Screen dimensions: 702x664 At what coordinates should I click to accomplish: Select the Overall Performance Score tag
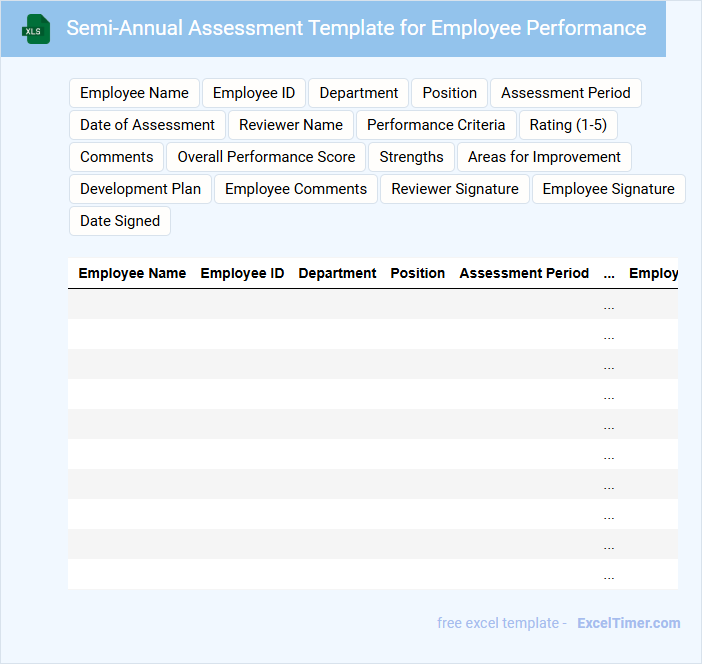(x=266, y=157)
